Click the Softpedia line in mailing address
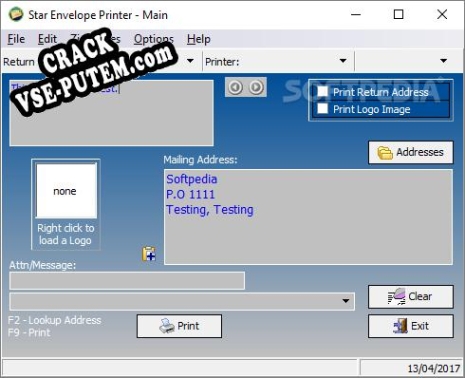The image size is (465, 378). pyautogui.click(x=192, y=179)
